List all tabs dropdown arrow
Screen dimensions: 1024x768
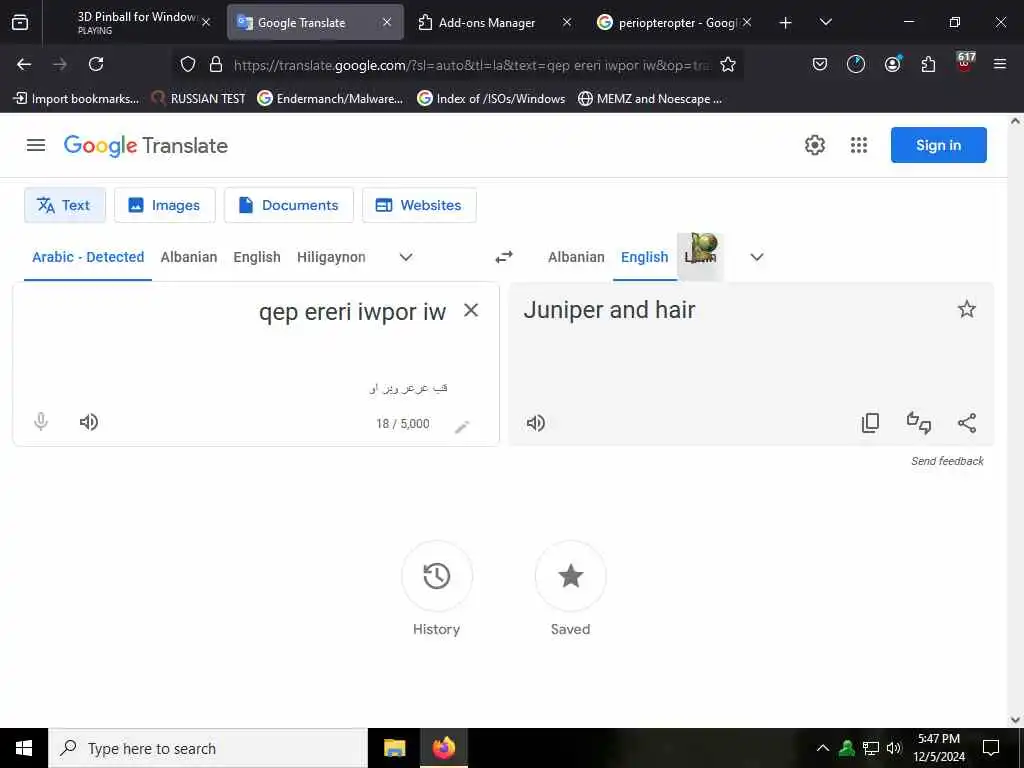point(825,22)
